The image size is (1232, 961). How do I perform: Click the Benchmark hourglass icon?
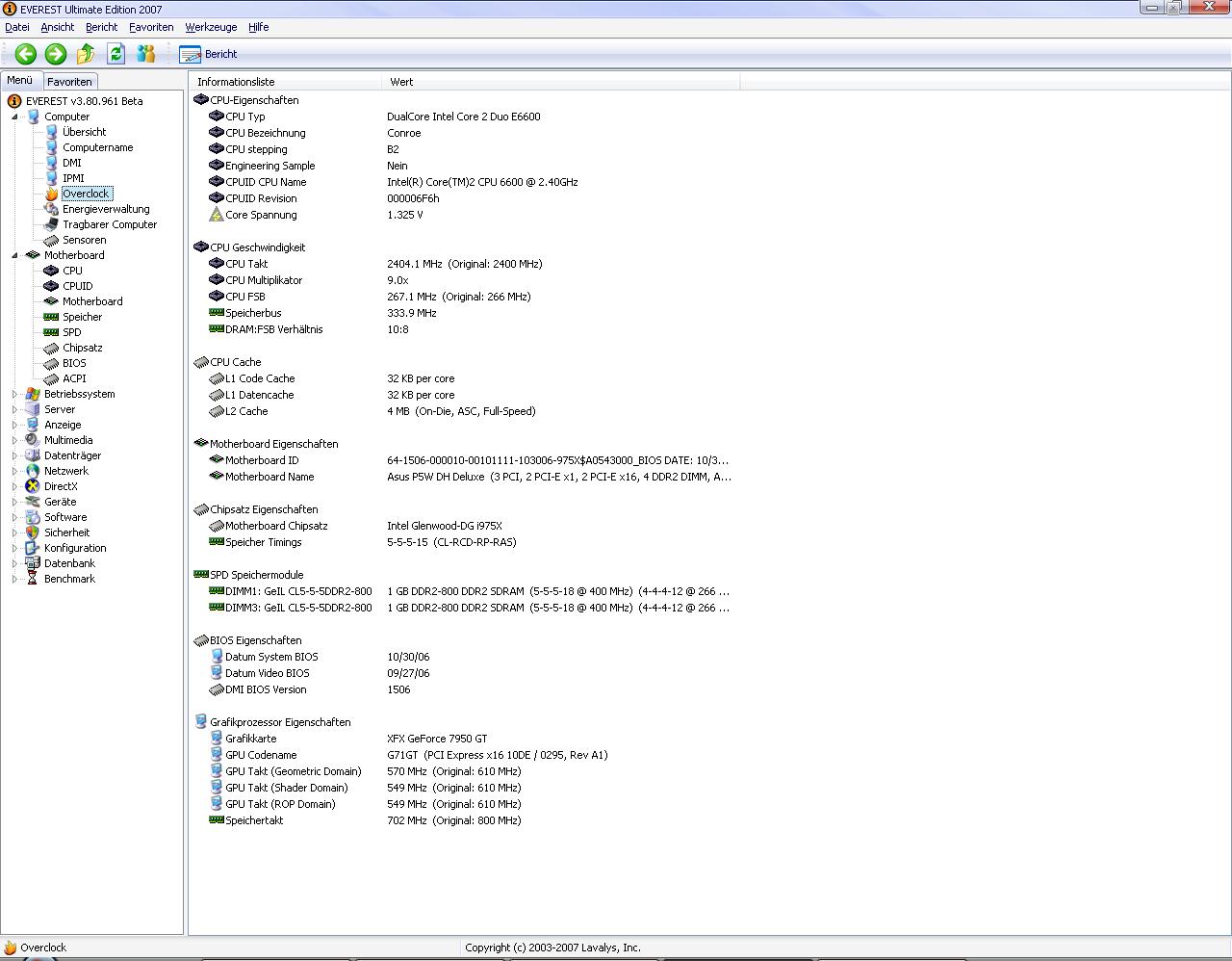click(x=33, y=579)
